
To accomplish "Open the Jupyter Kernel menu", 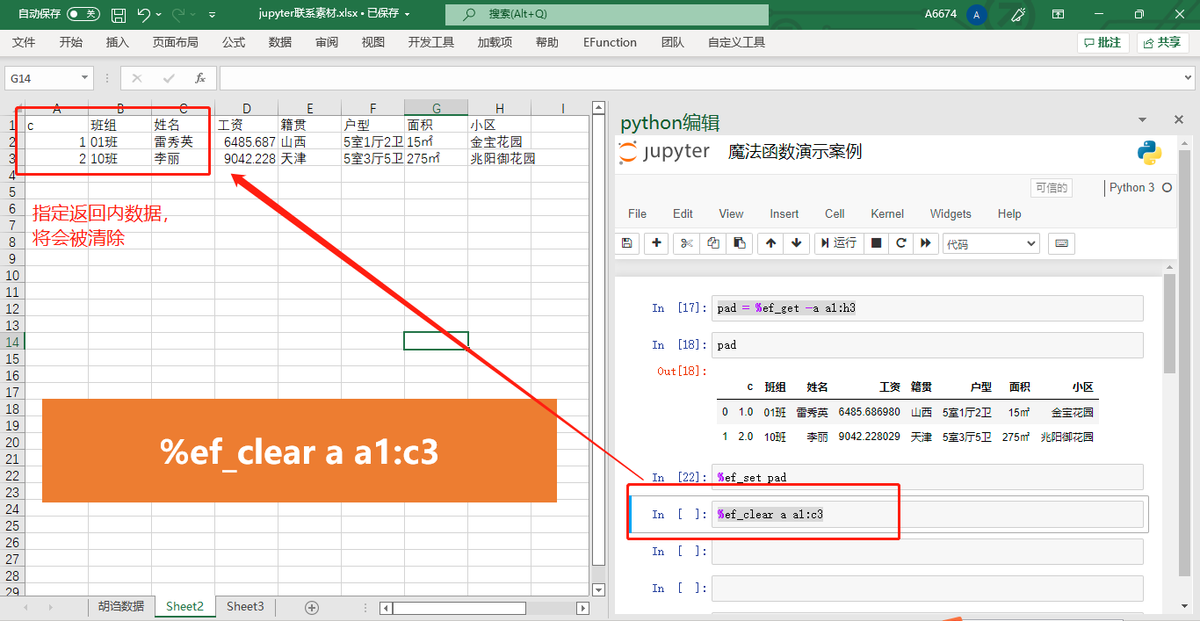I will coord(887,214).
